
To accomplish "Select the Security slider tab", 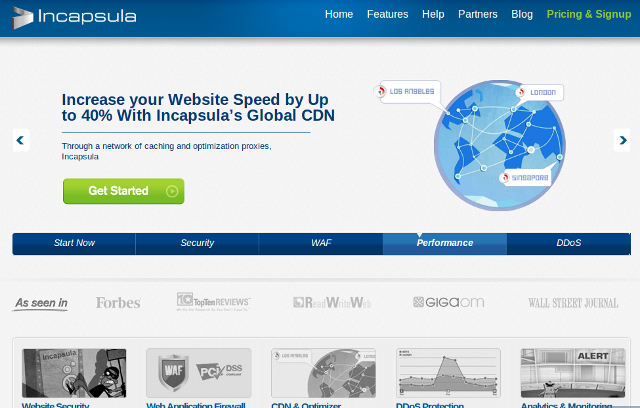I will pos(197,243).
